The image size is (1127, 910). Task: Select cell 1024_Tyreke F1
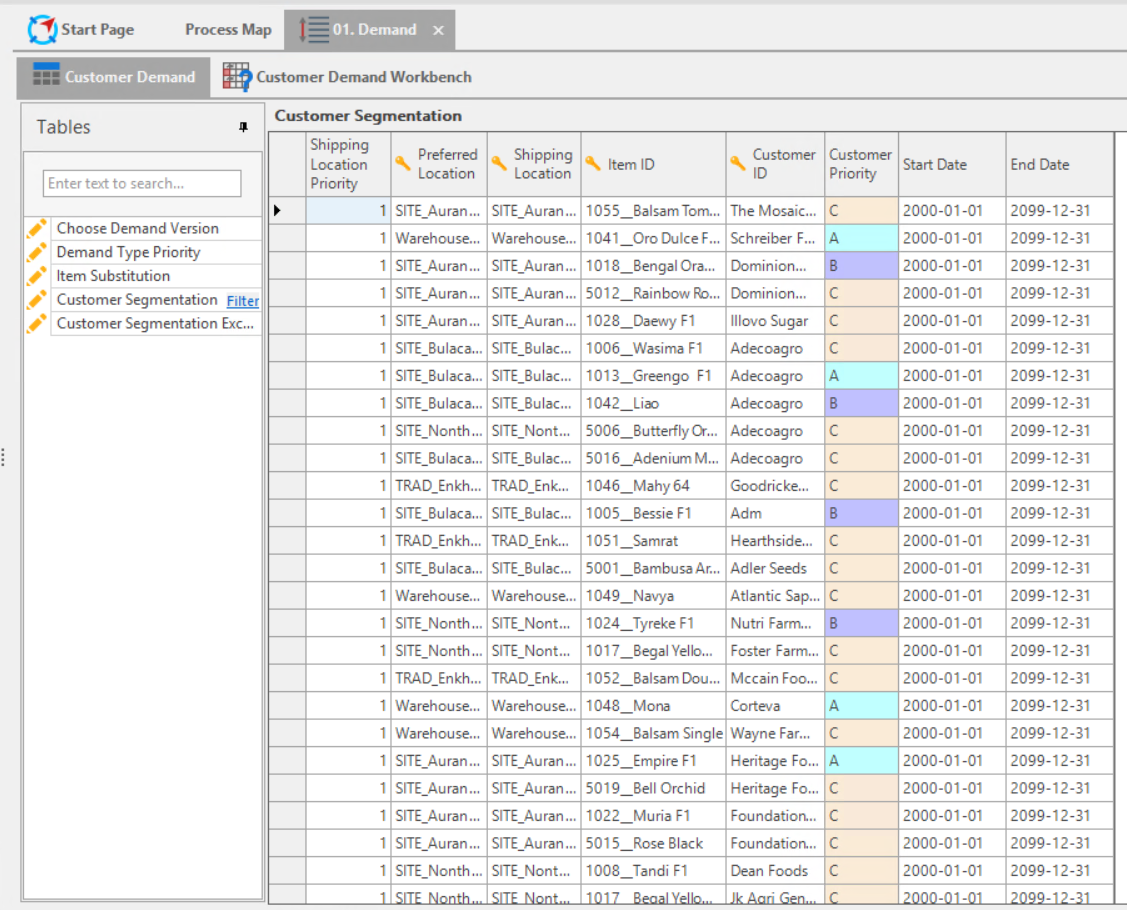(653, 623)
